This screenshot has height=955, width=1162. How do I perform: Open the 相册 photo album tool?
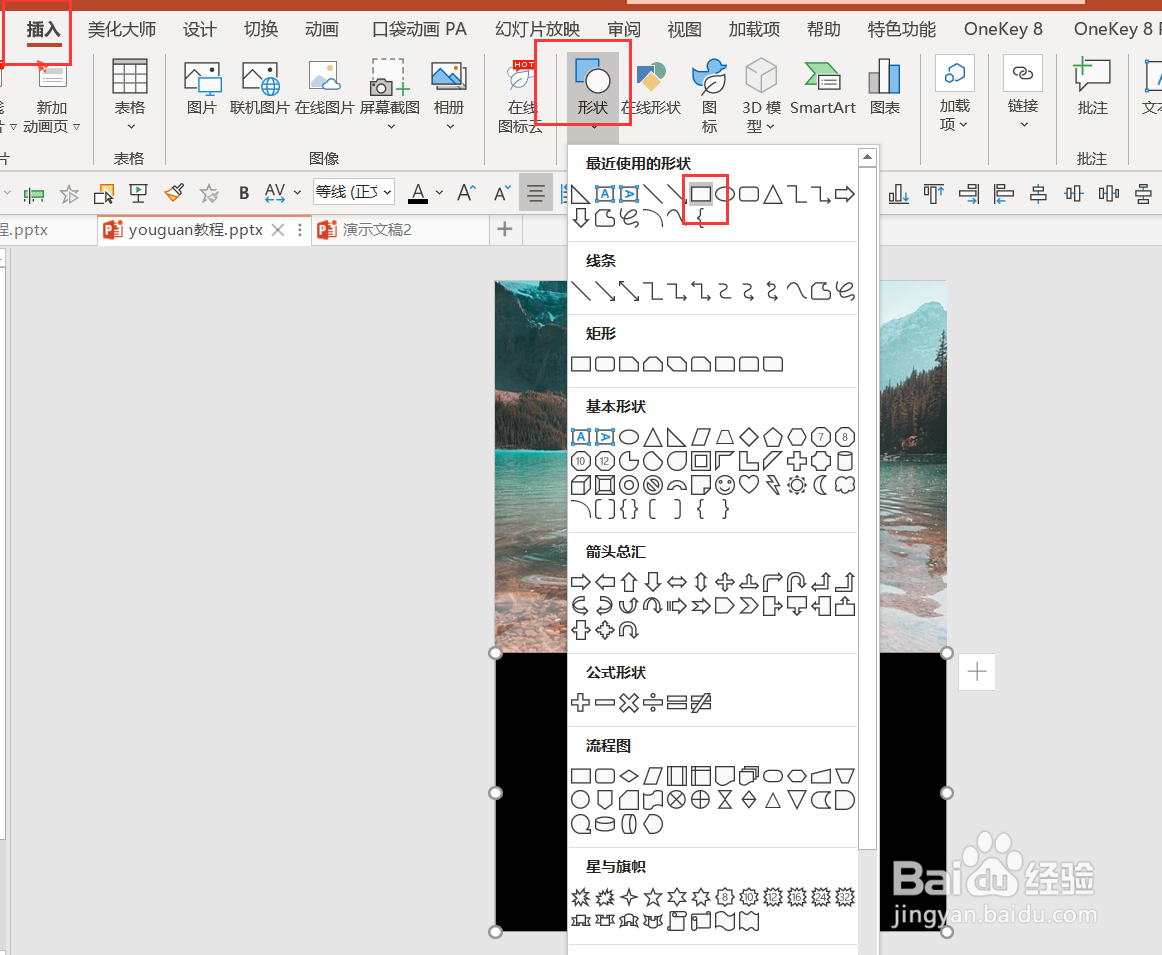[448, 87]
